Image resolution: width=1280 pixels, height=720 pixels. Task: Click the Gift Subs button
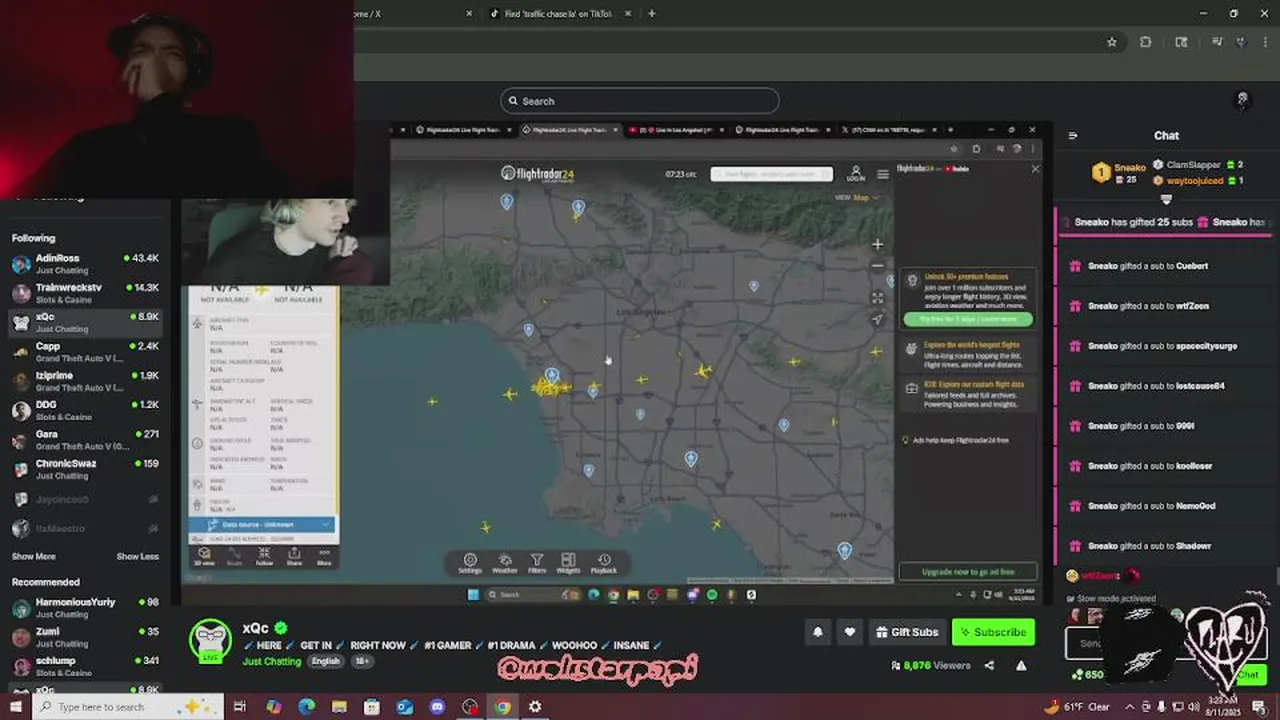(x=906, y=632)
